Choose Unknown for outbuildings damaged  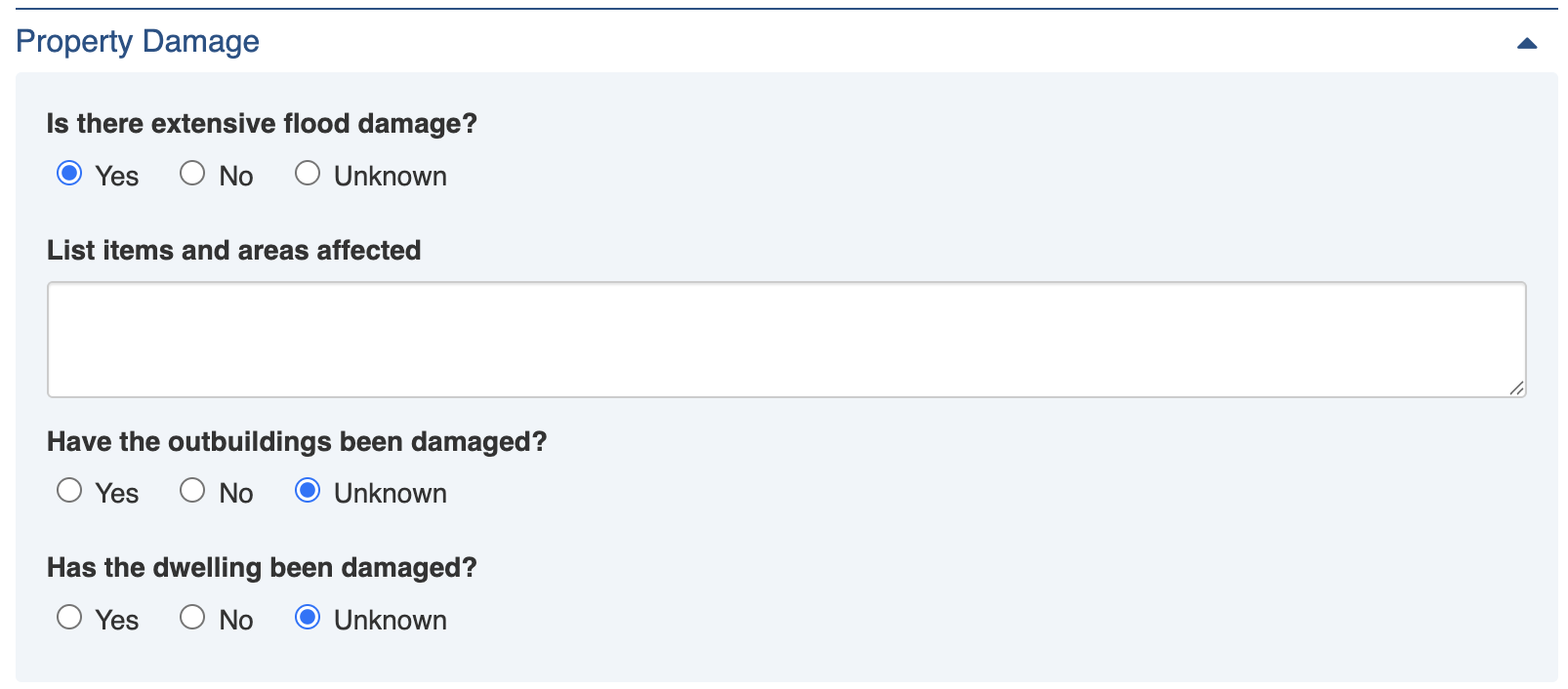pyautogui.click(x=308, y=490)
